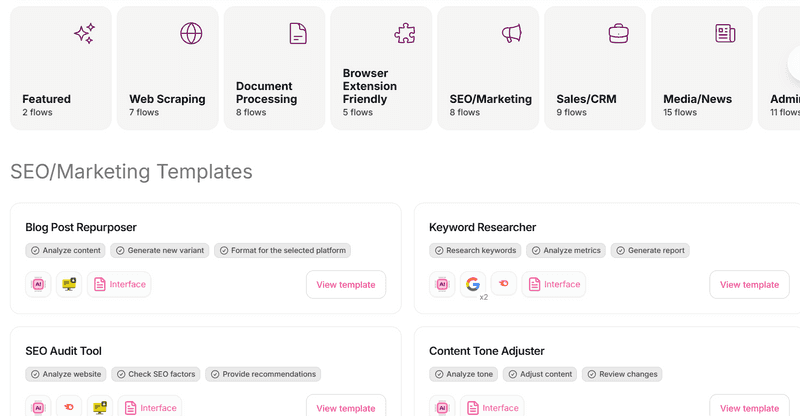The image size is (800, 416).
Task: Click the 'Analyze website' step tag
Action: tap(66, 374)
